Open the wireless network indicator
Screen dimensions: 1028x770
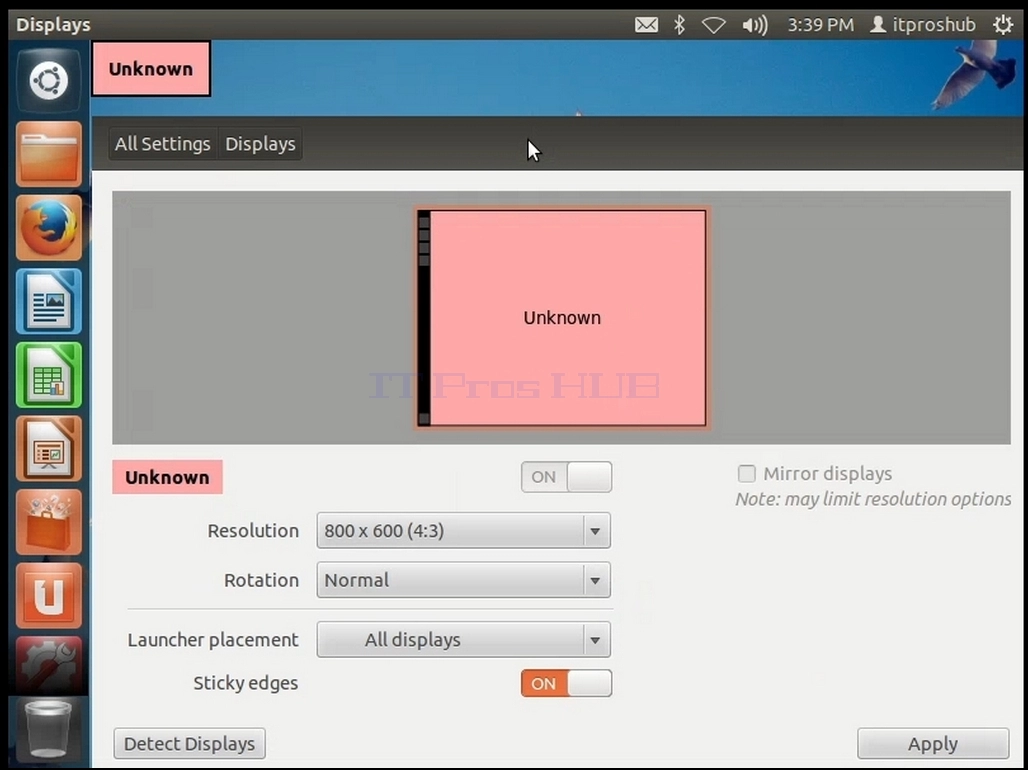pyautogui.click(x=713, y=25)
